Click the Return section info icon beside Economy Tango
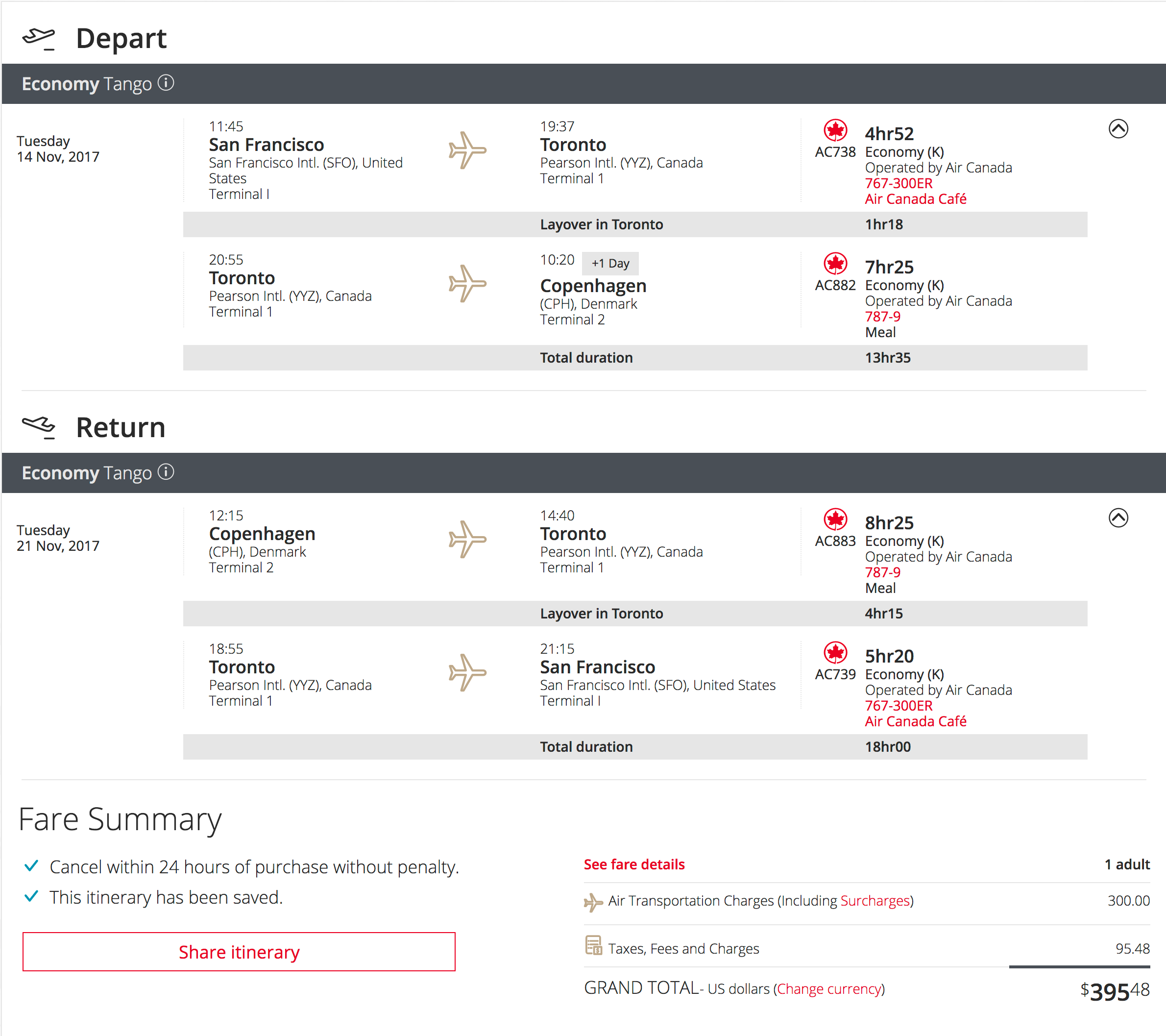This screenshot has width=1166, height=1036. [166, 472]
